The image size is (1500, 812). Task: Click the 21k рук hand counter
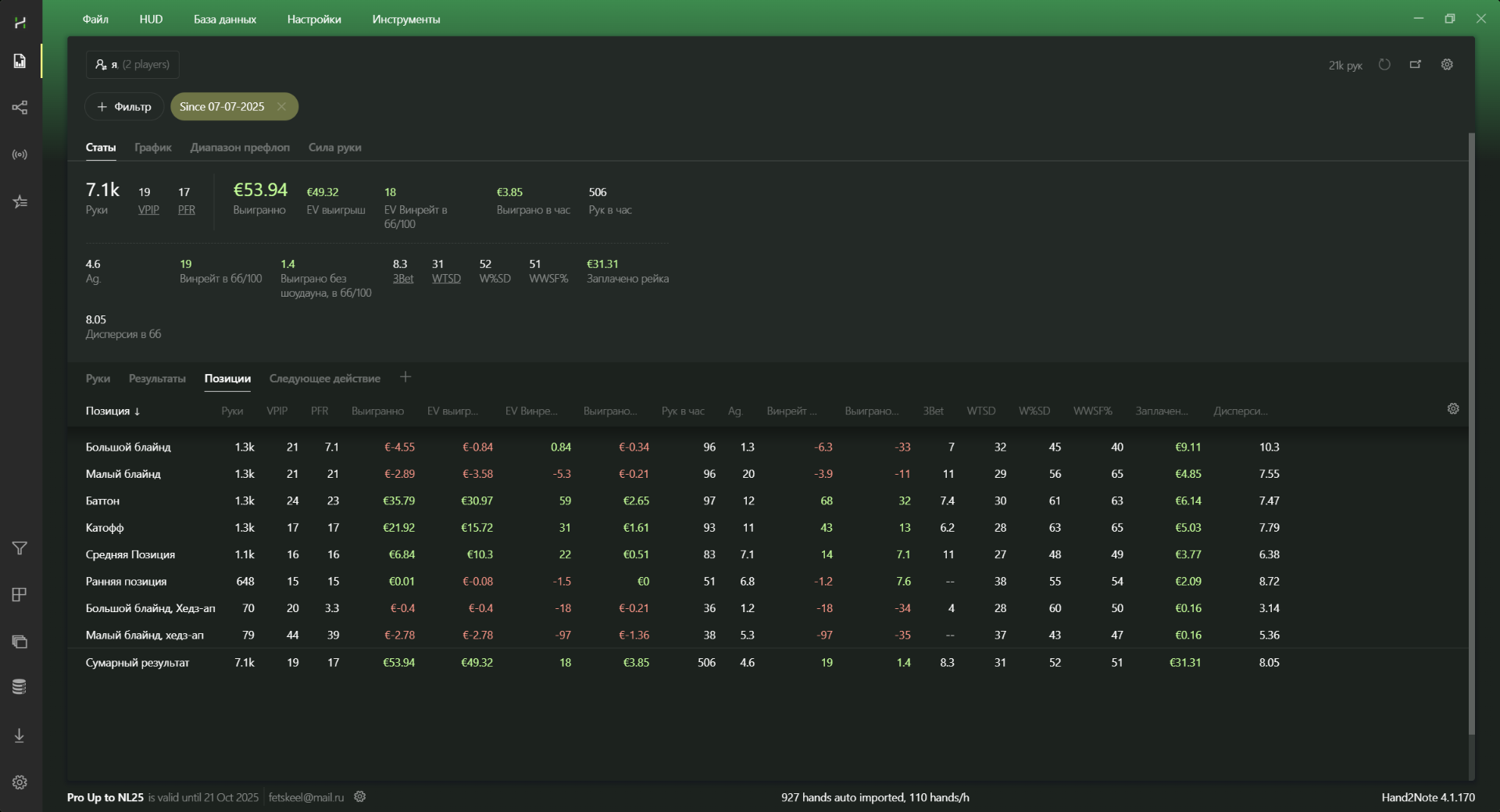click(x=1345, y=66)
